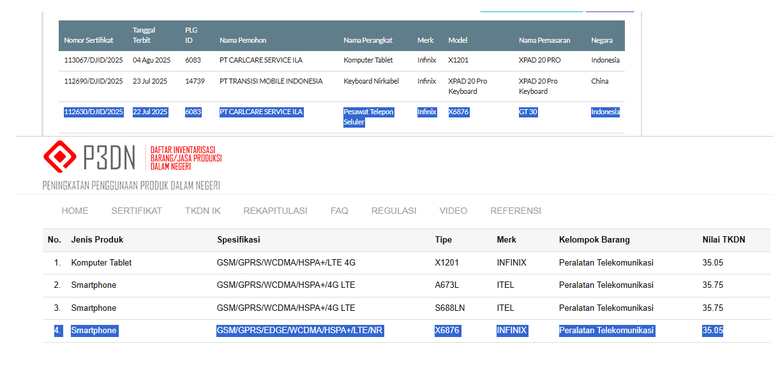Click PT TRANSISI MOBILE INDONESIA applicant
This screenshot has height=390, width=780.
coord(271,81)
